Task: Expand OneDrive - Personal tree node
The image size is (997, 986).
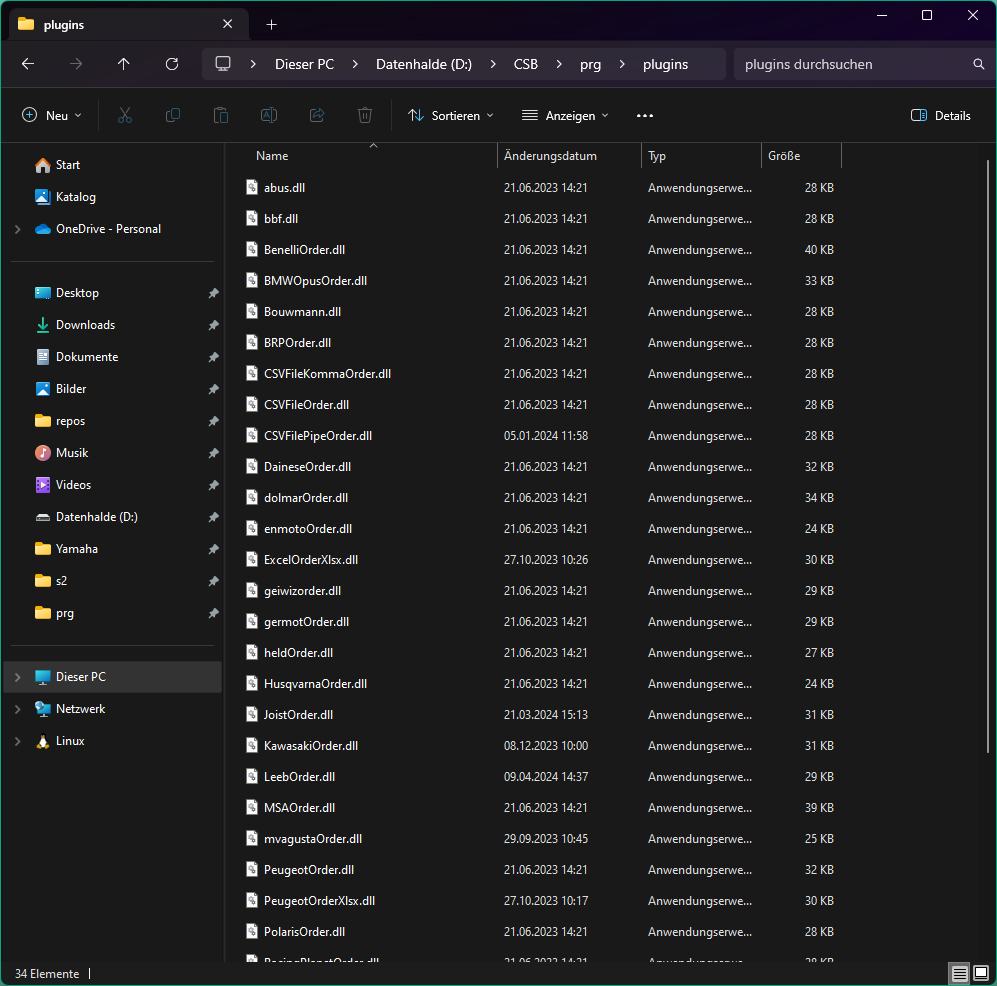Action: tap(18, 229)
